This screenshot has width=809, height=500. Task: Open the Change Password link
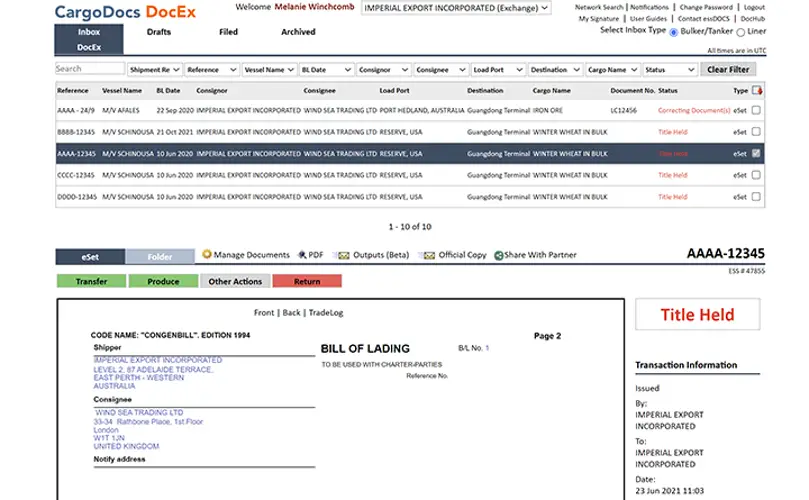click(706, 7)
